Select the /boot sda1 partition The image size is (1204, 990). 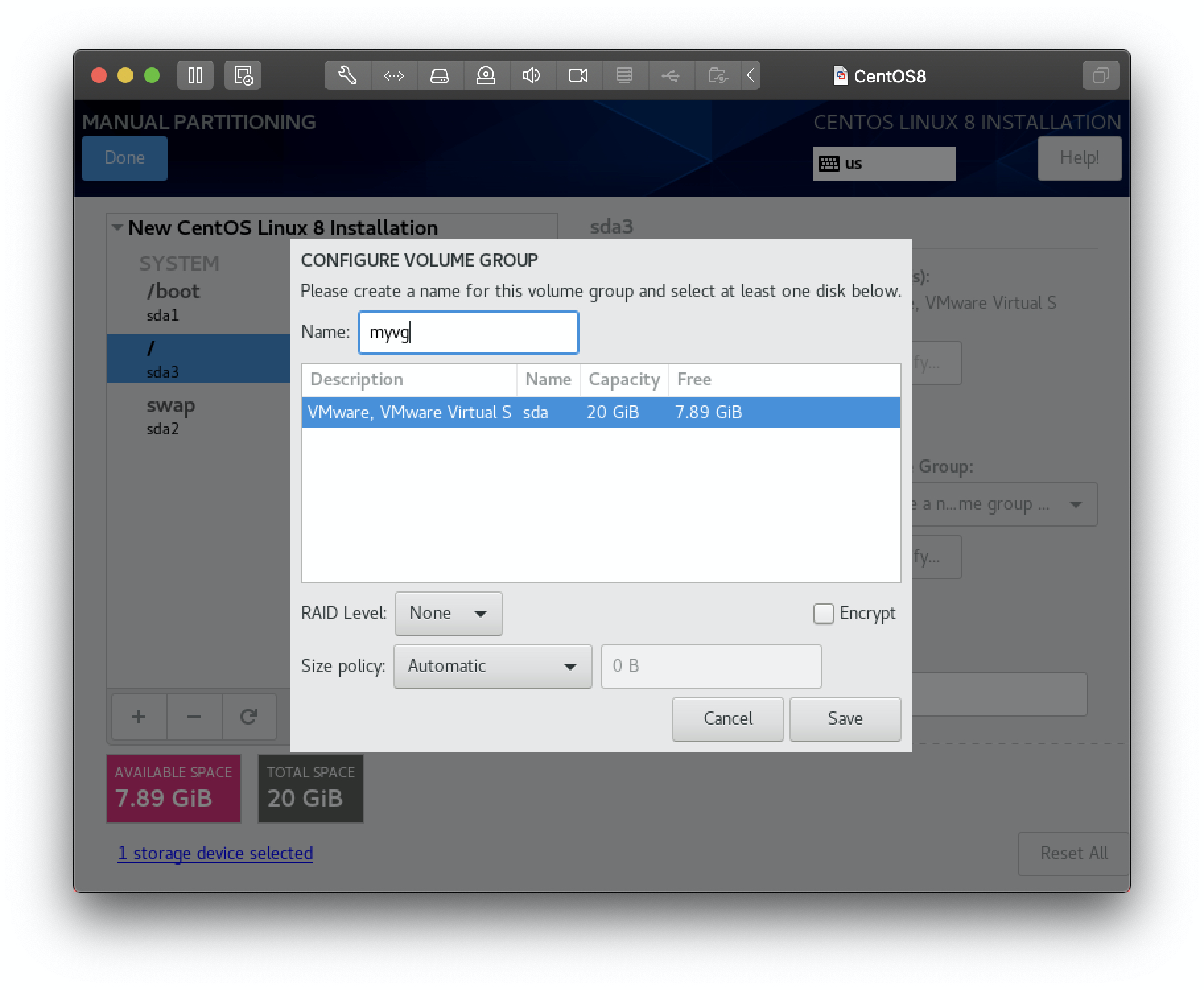[198, 302]
